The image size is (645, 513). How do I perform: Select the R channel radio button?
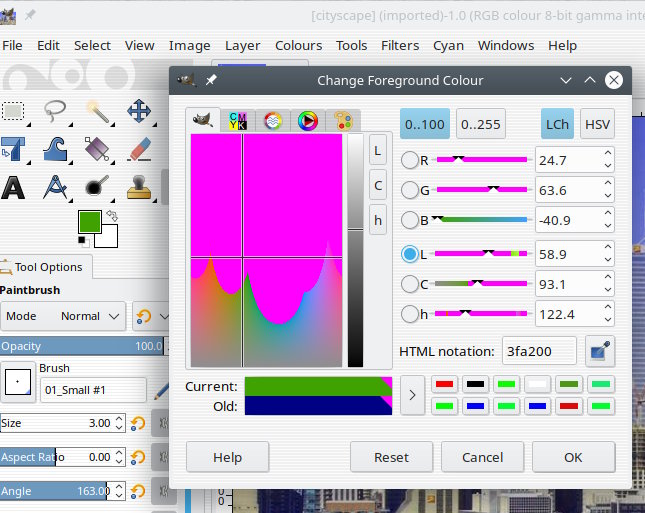point(410,160)
